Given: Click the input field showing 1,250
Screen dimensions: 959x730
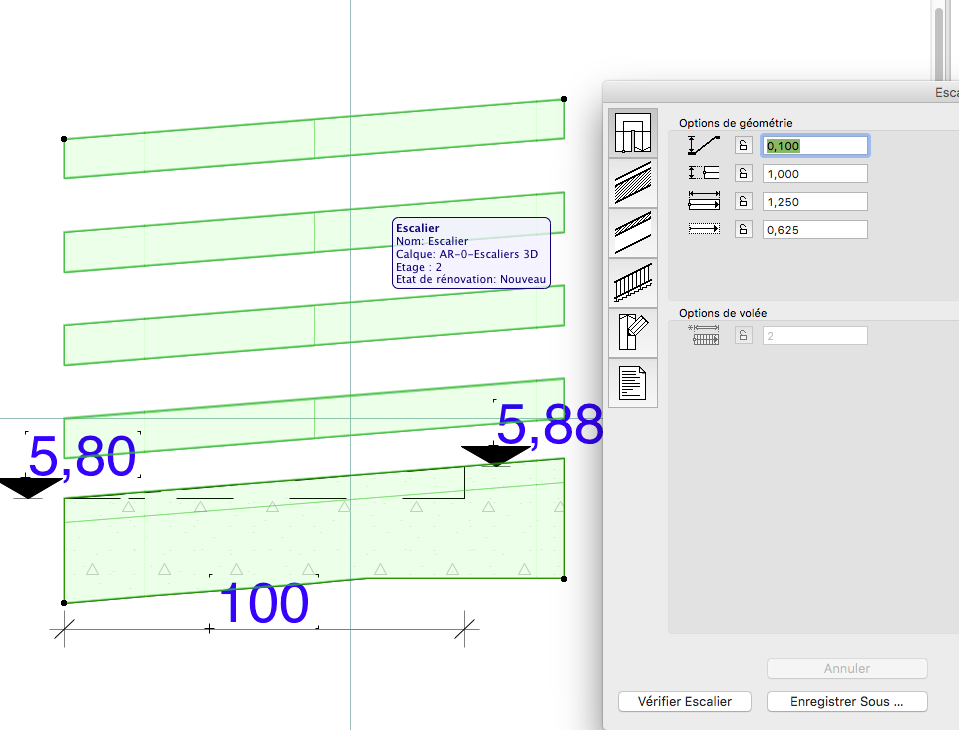Looking at the screenshot, I should pyautogui.click(x=815, y=201).
